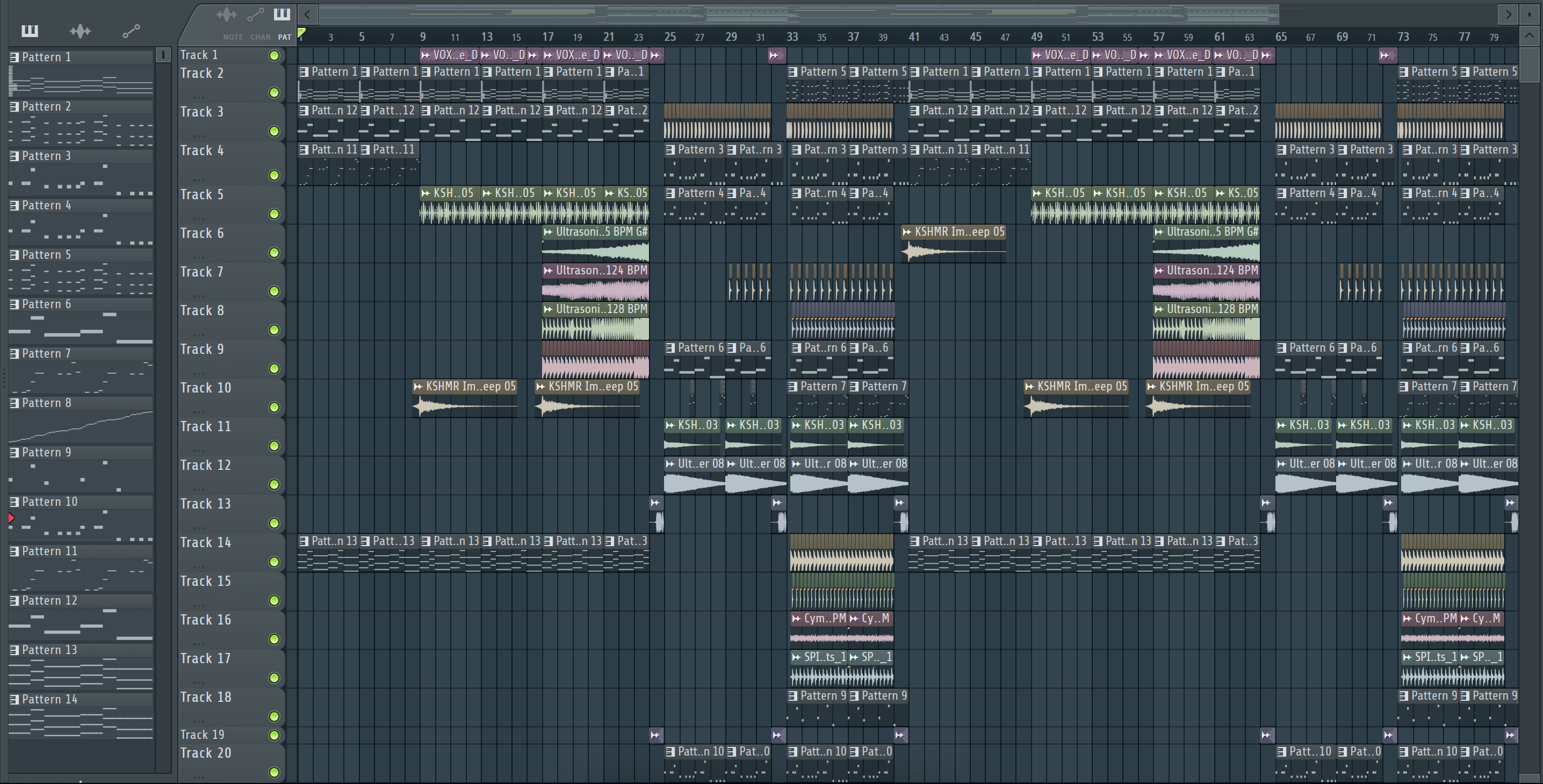
Task: Mute Track 3 with its green button
Action: pyautogui.click(x=274, y=131)
